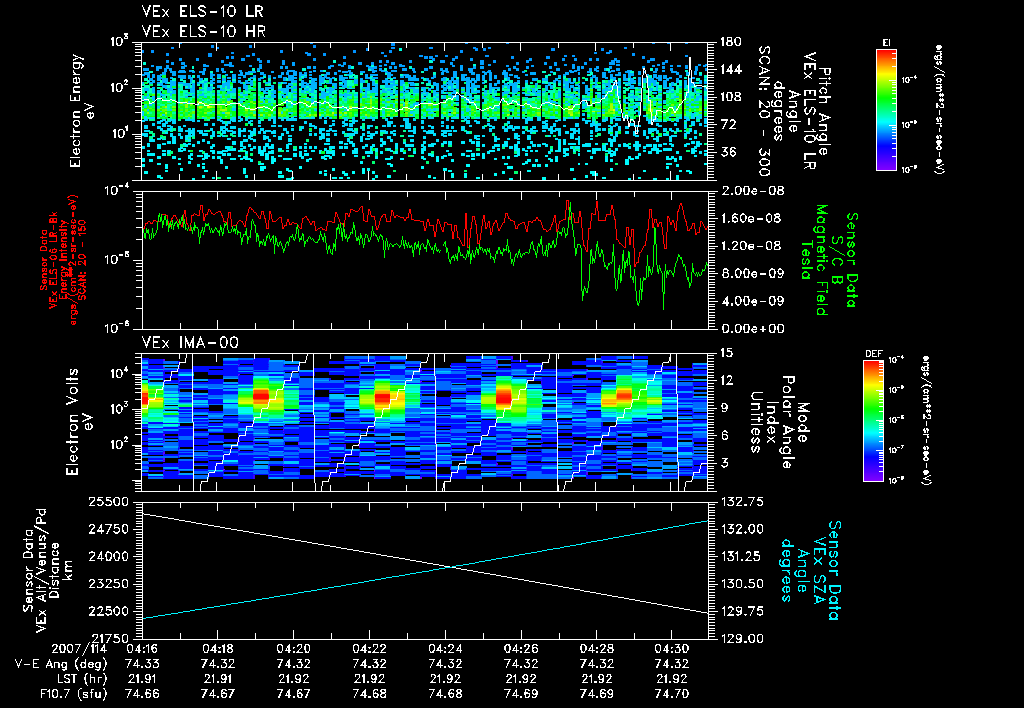Select the 'VEx ELS-10 LR' title text
Image resolution: width=1024 pixels, height=708 pixels.
(x=203, y=11)
